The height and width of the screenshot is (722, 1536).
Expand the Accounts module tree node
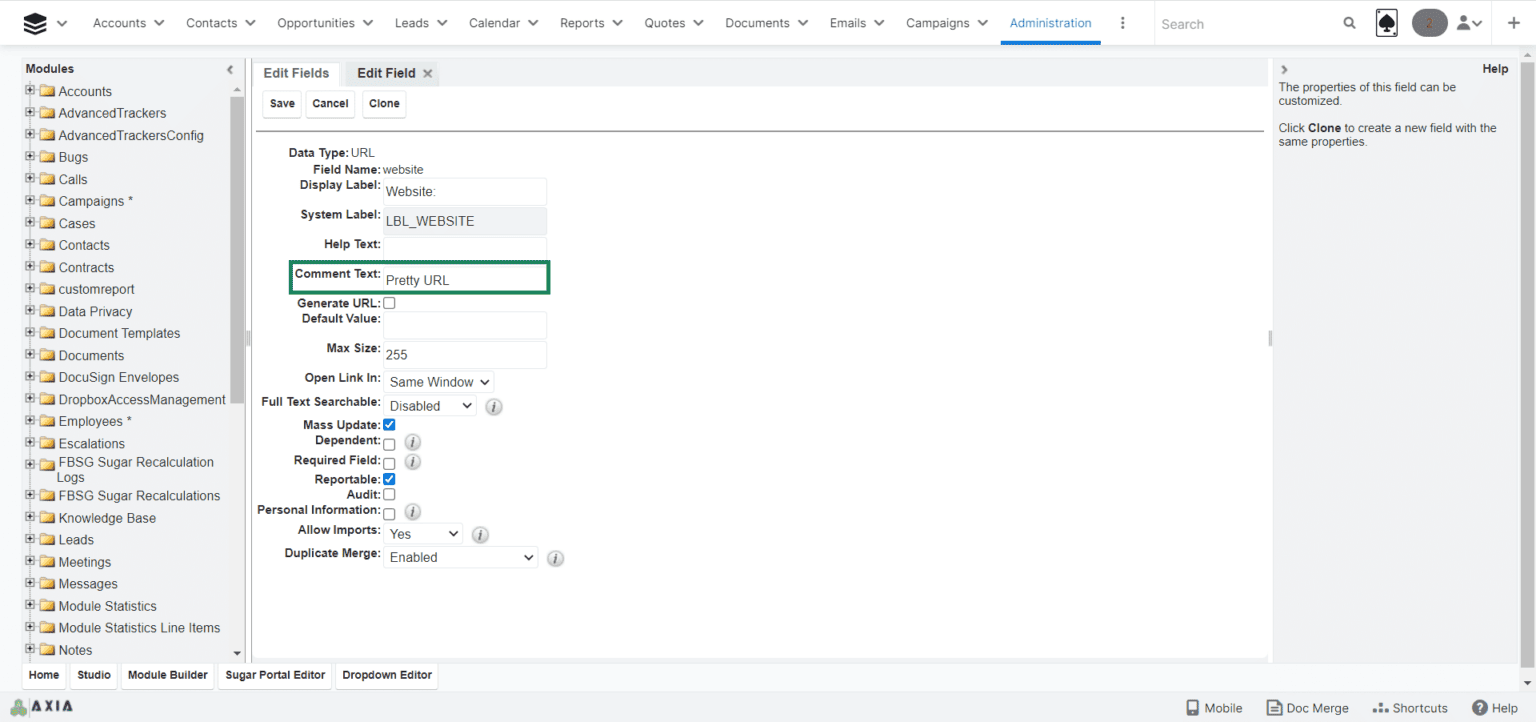pyautogui.click(x=30, y=91)
